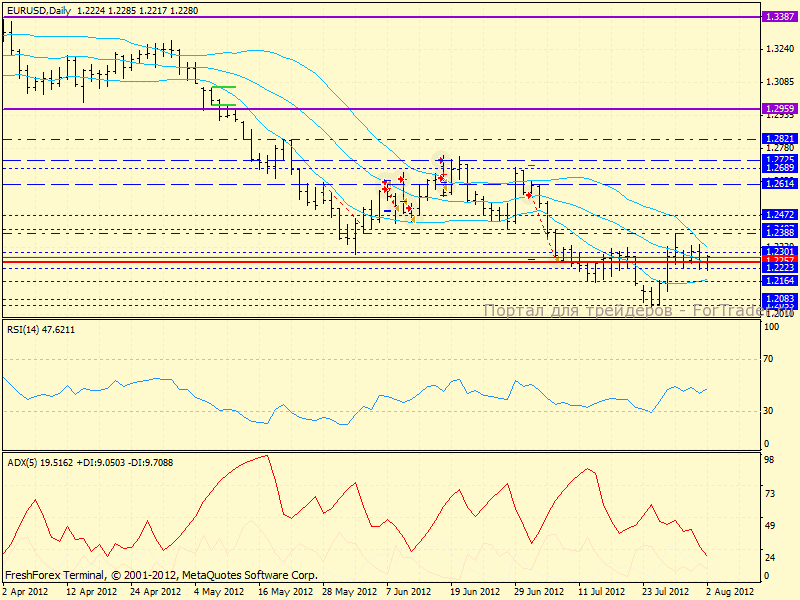800x600 pixels.
Task: Select the 1.2725 blue price tag
Action: click(777, 159)
